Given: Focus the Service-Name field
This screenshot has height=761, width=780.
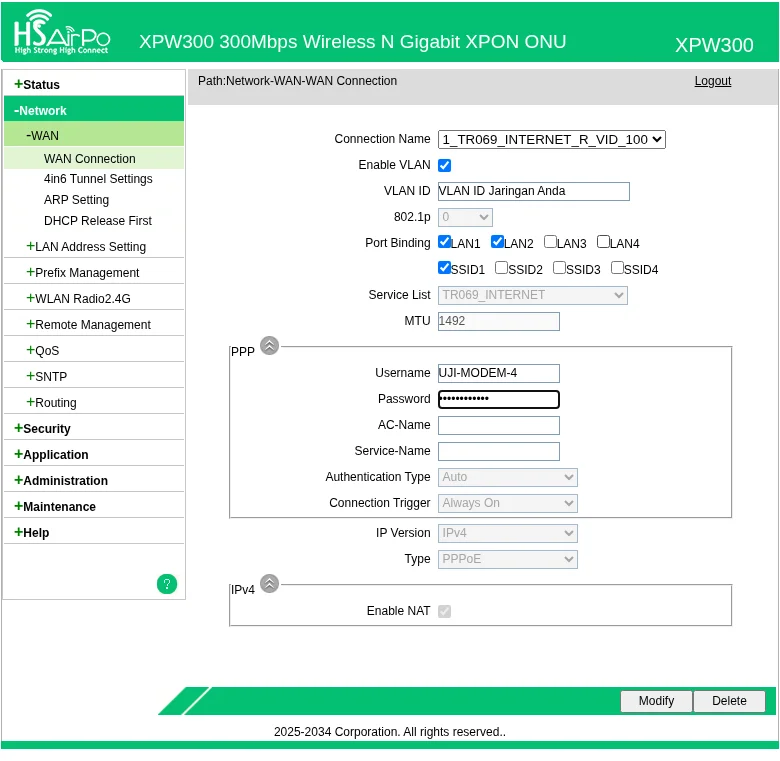Looking at the screenshot, I should tap(498, 452).
